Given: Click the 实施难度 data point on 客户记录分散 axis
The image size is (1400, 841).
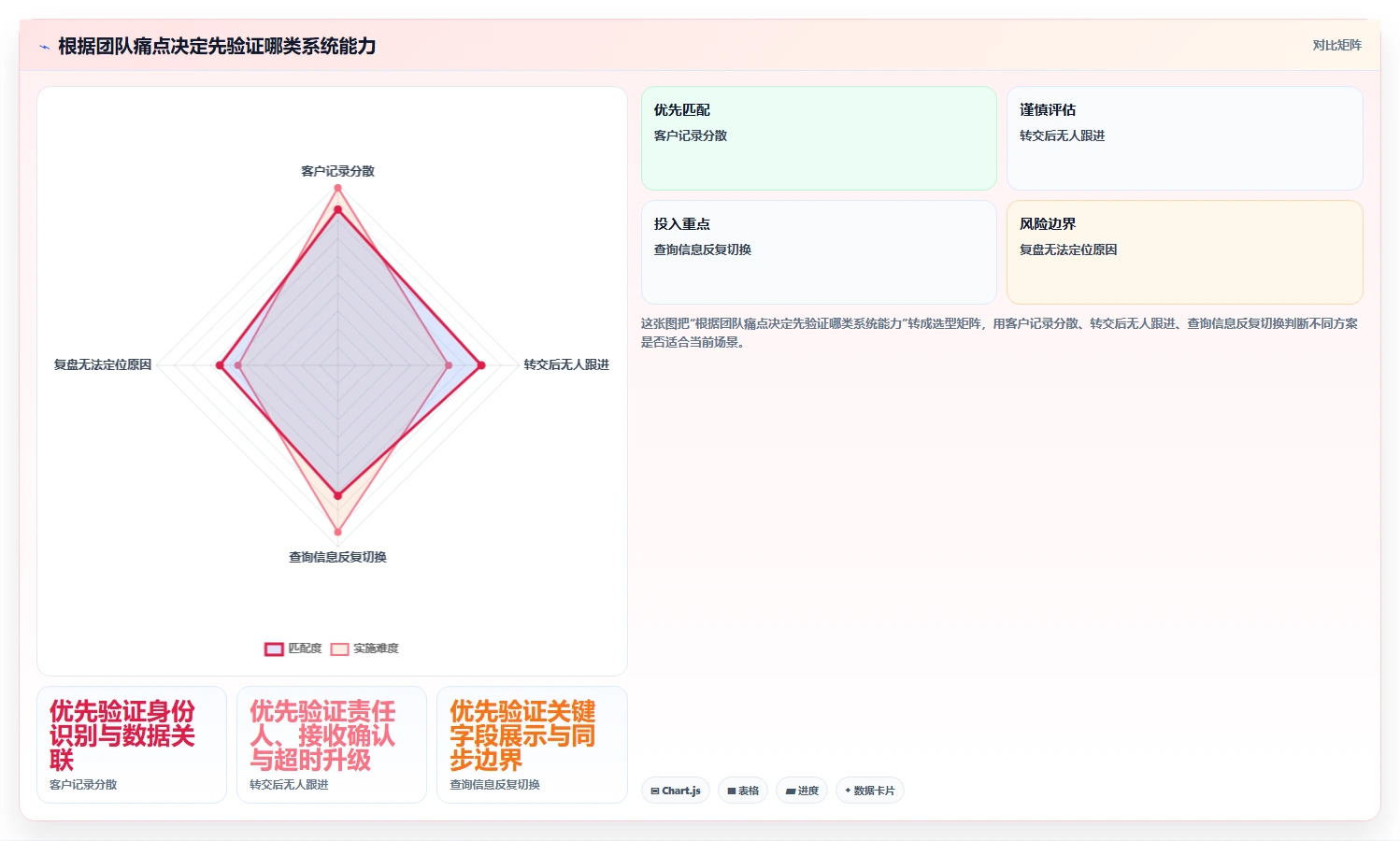Looking at the screenshot, I should [338, 188].
